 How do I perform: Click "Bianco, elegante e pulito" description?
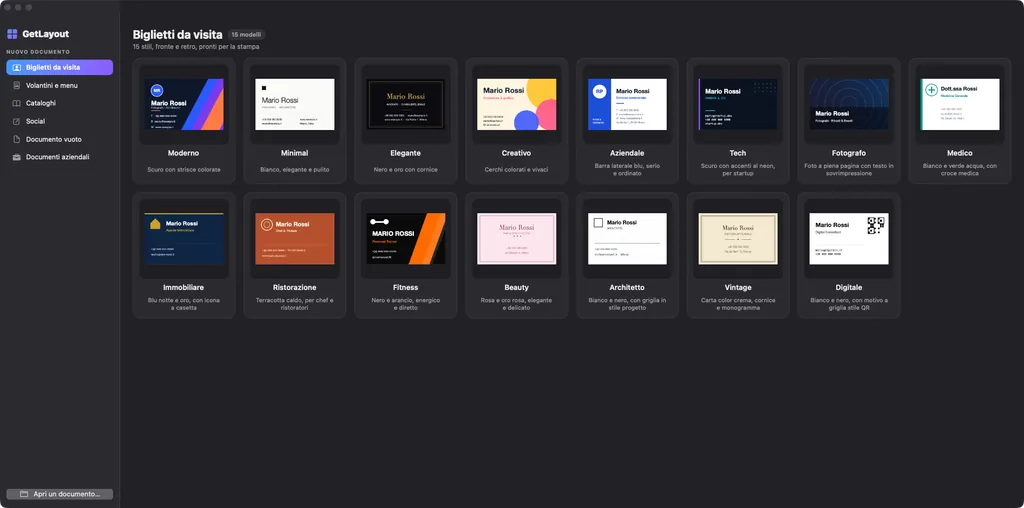295,170
